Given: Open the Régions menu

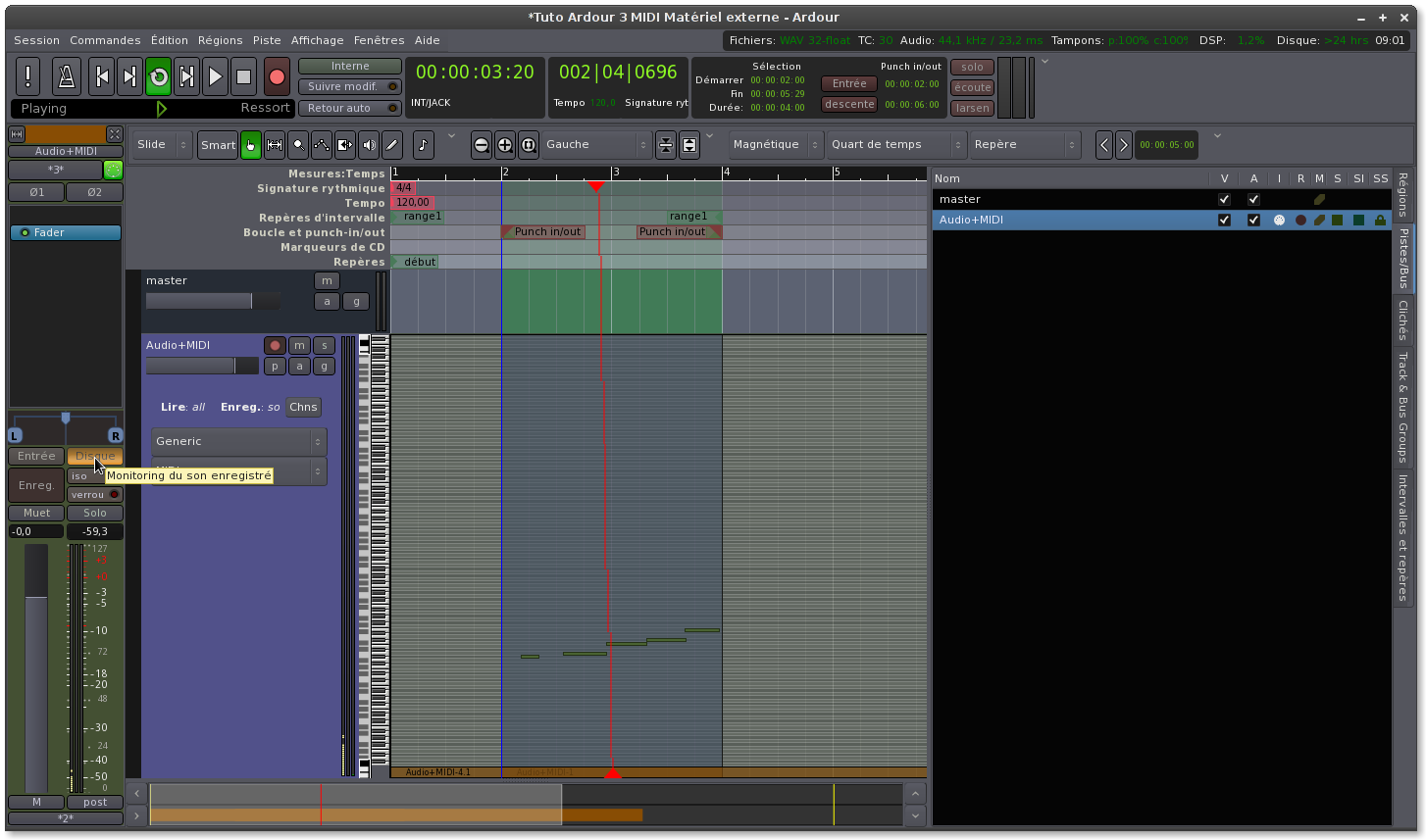Looking at the screenshot, I should (220, 40).
